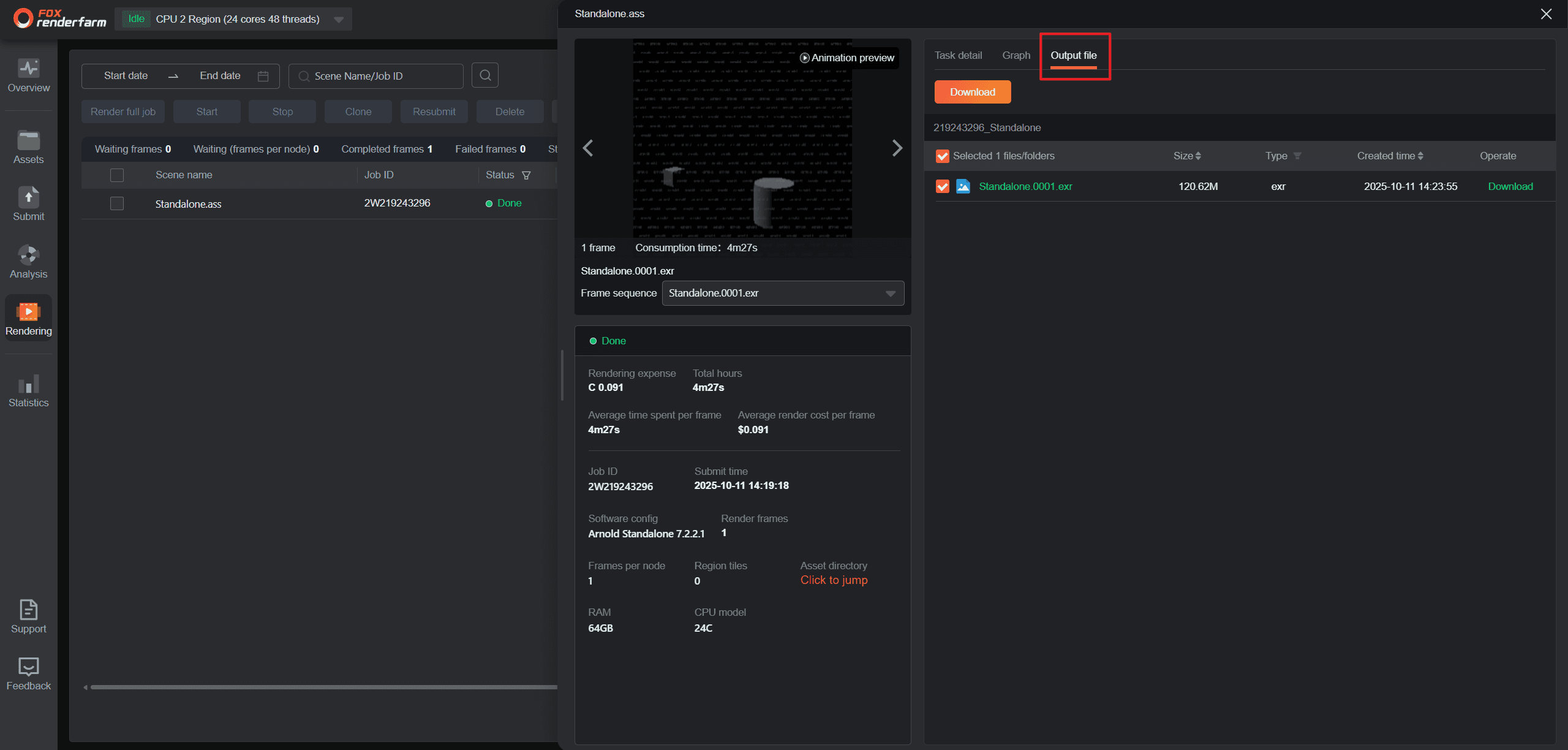The width and height of the screenshot is (1568, 750).
Task: Click the orange Download button
Action: pyautogui.click(x=972, y=92)
